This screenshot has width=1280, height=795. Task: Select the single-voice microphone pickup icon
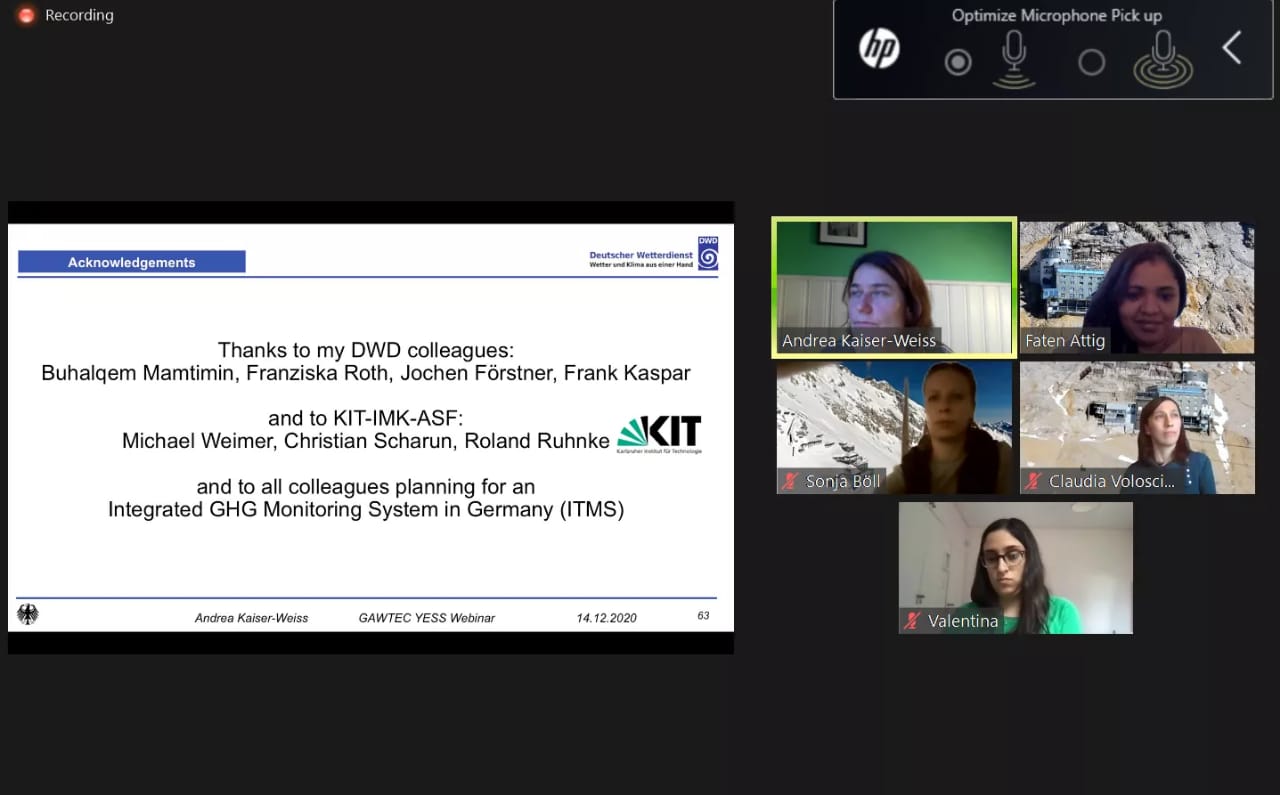pos(1014,59)
